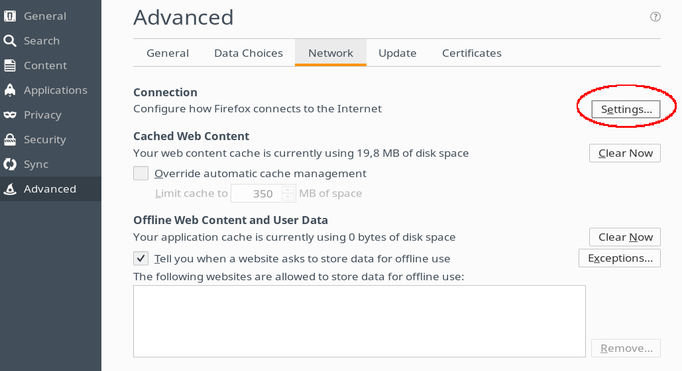Clear offline web content now
682x371 pixels.
pyautogui.click(x=625, y=237)
